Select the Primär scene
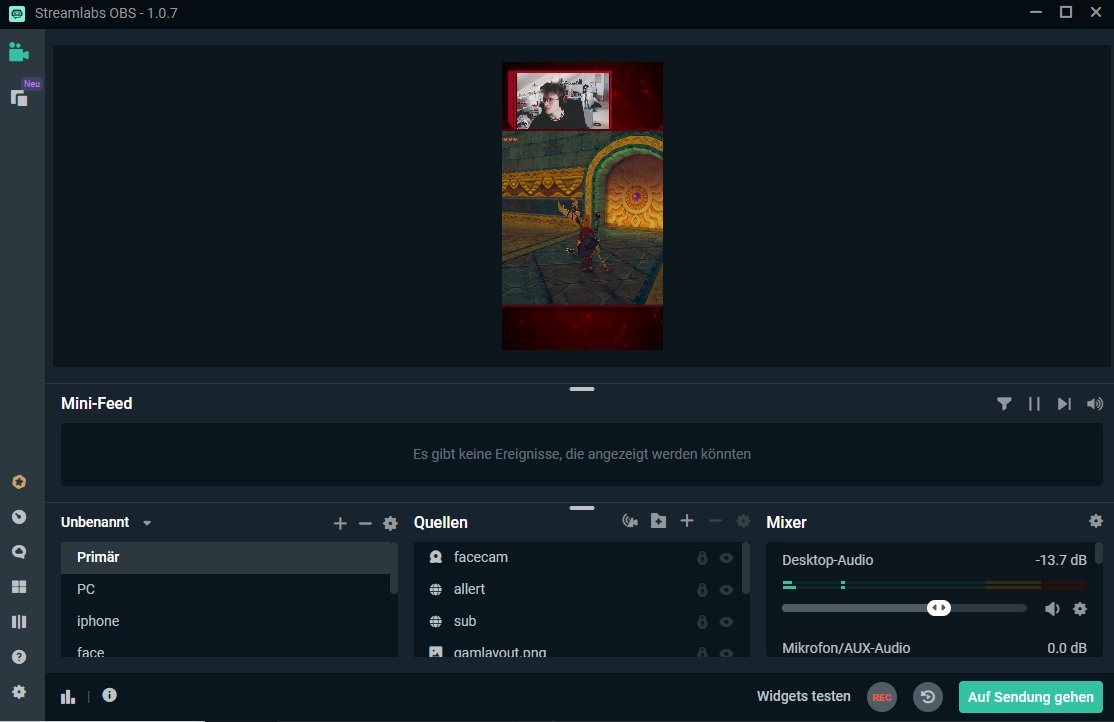Screen dimensions: 1114x722 coord(225,557)
